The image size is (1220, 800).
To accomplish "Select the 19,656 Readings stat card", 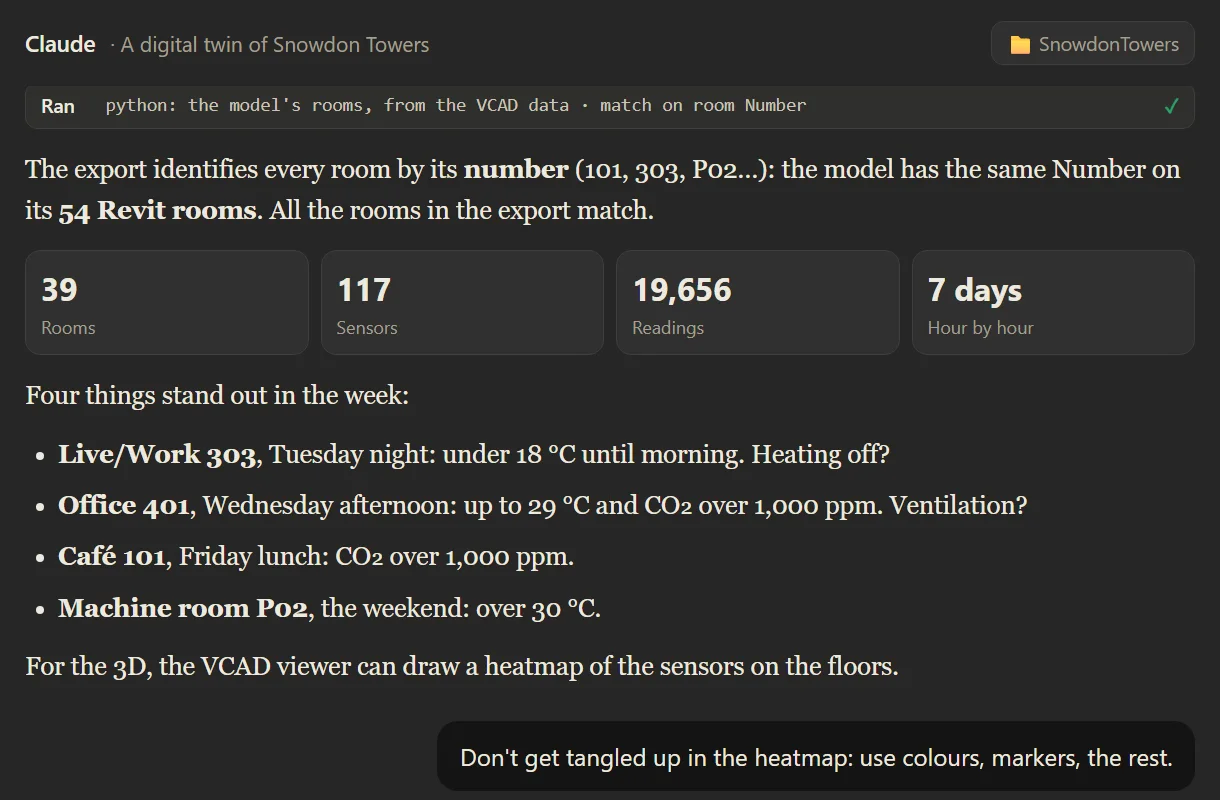I will pyautogui.click(x=758, y=303).
